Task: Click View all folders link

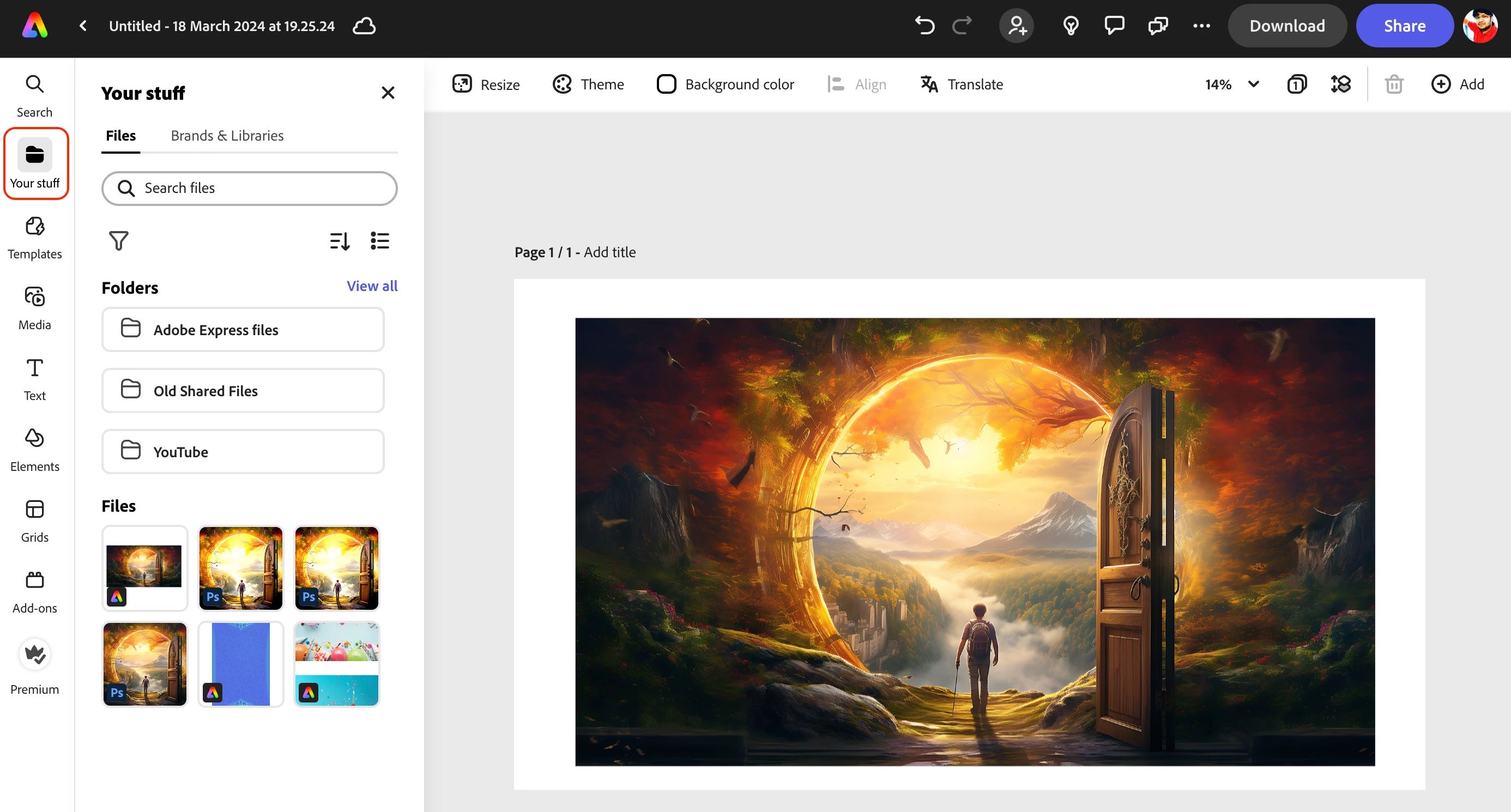Action: pos(371,286)
